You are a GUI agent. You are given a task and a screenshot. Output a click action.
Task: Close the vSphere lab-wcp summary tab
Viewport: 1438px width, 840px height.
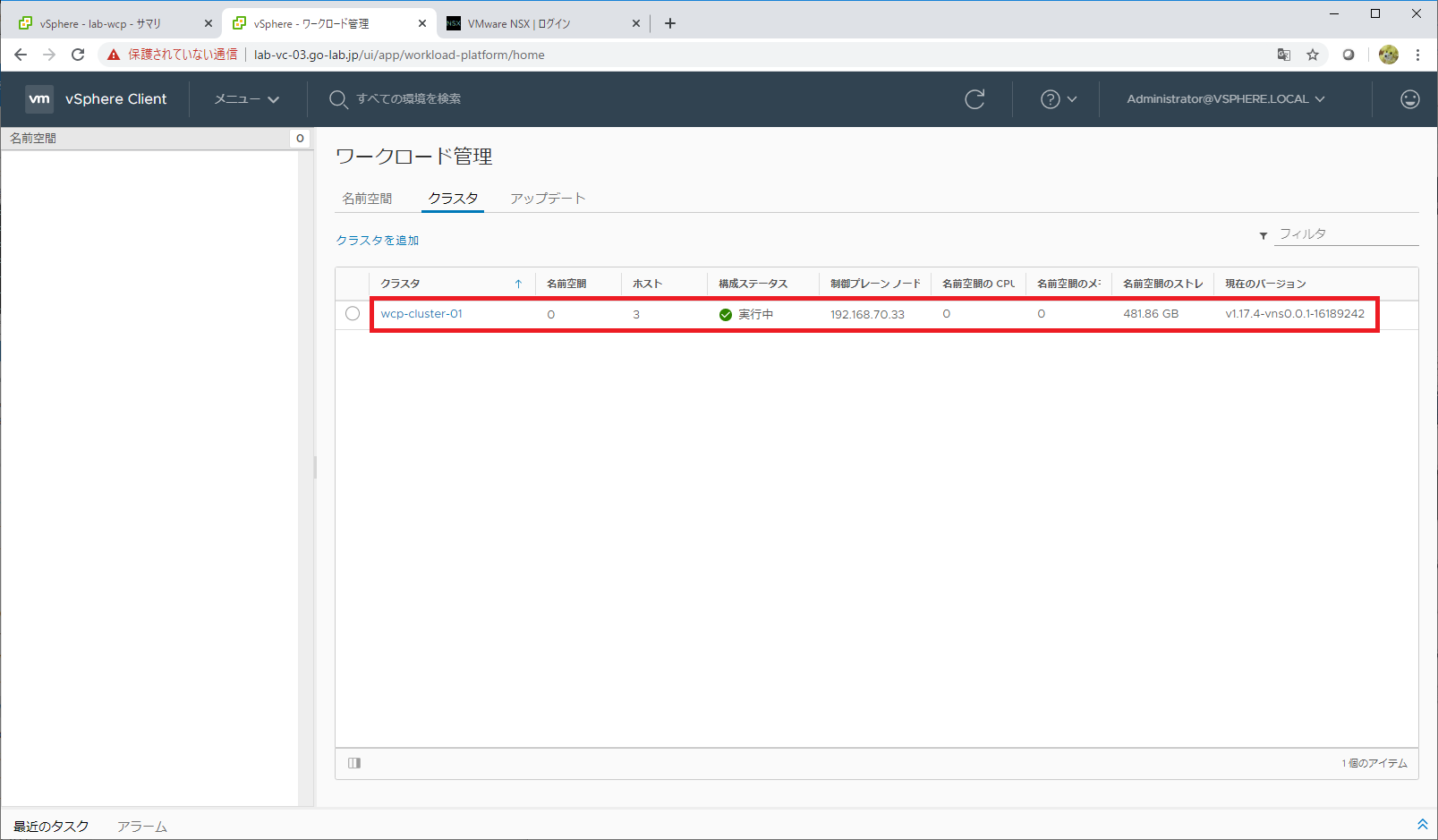coord(208,23)
